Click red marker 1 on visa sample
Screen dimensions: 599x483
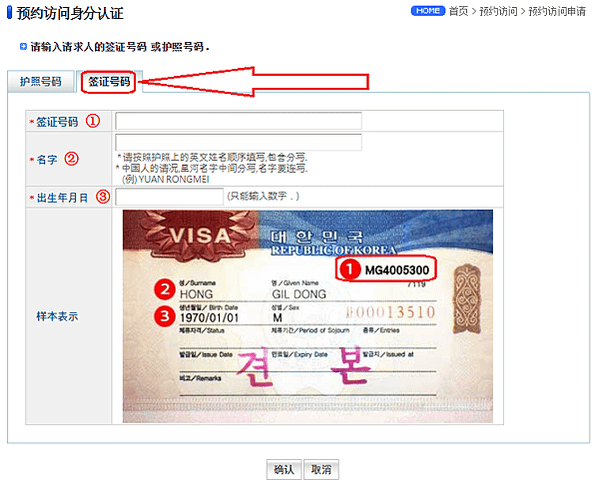(349, 269)
